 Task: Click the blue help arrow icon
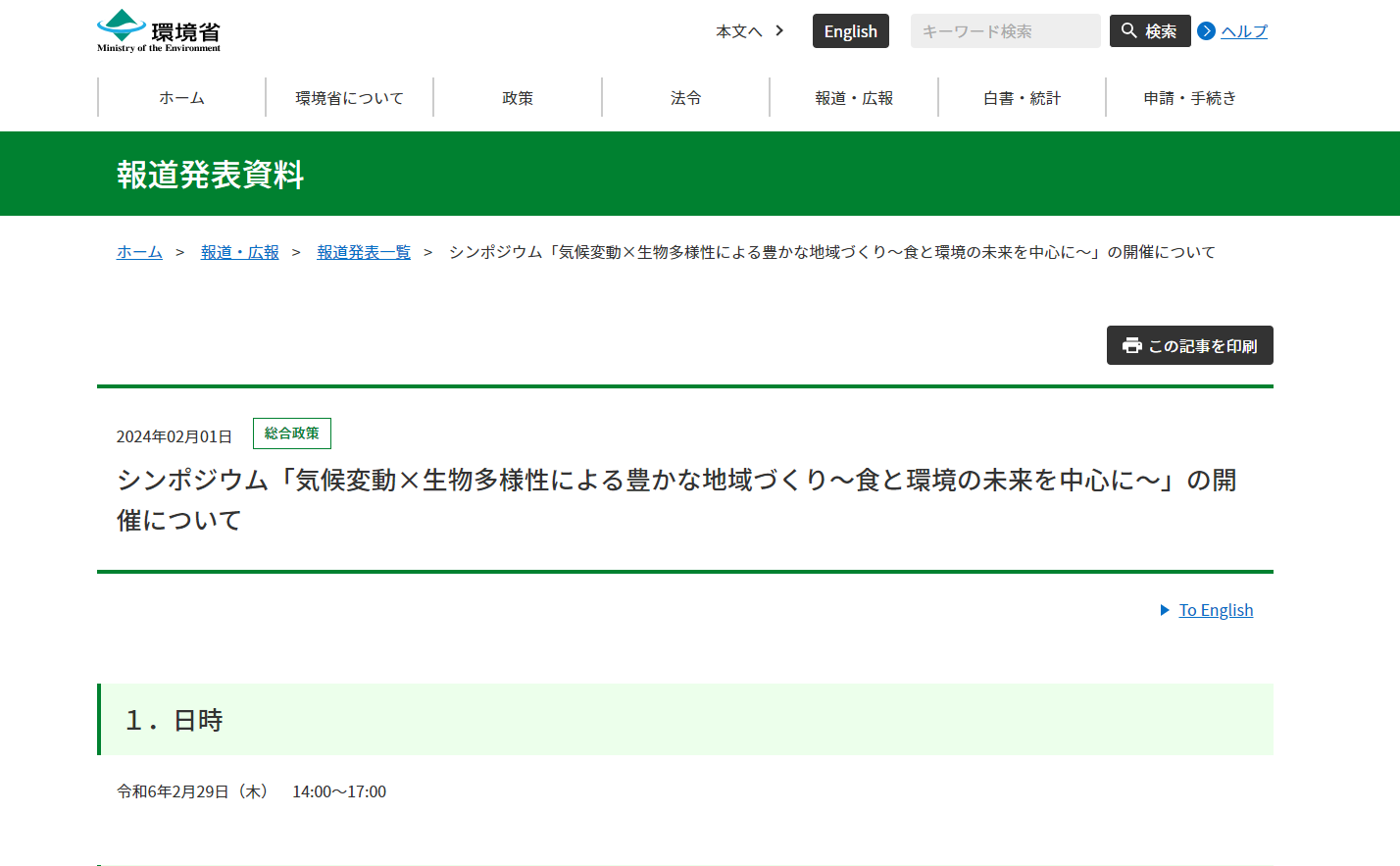click(1207, 31)
